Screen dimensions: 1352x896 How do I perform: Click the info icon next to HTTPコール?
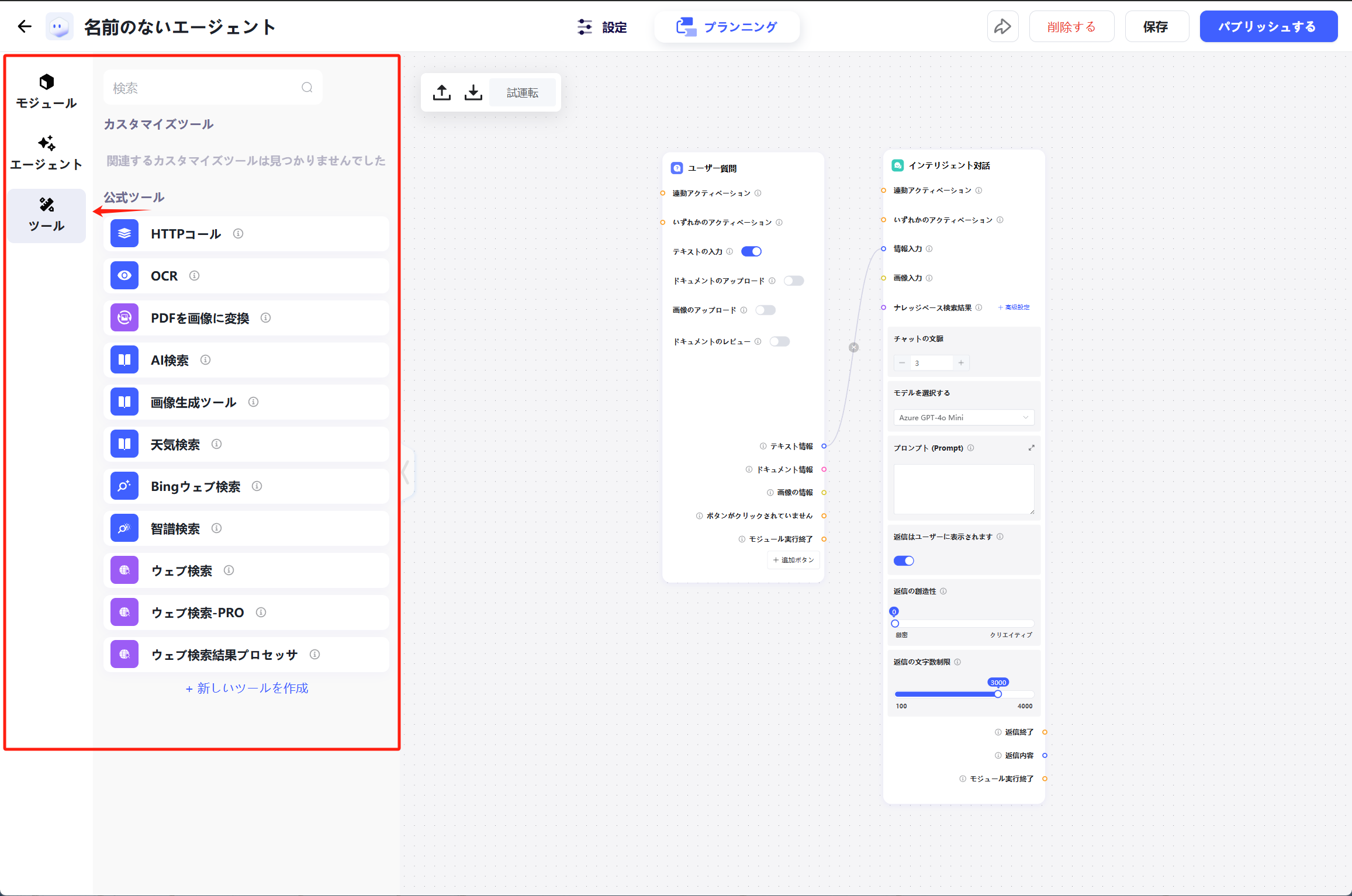tap(238, 234)
